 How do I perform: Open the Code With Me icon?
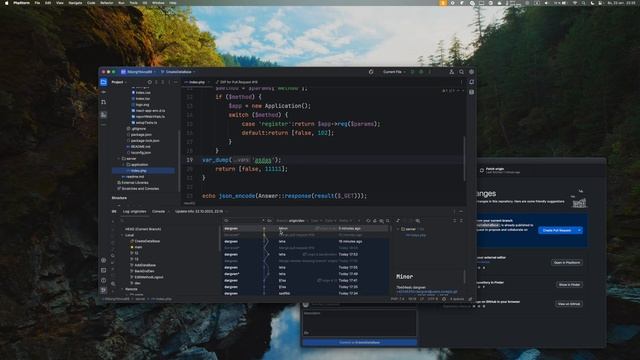point(451,72)
